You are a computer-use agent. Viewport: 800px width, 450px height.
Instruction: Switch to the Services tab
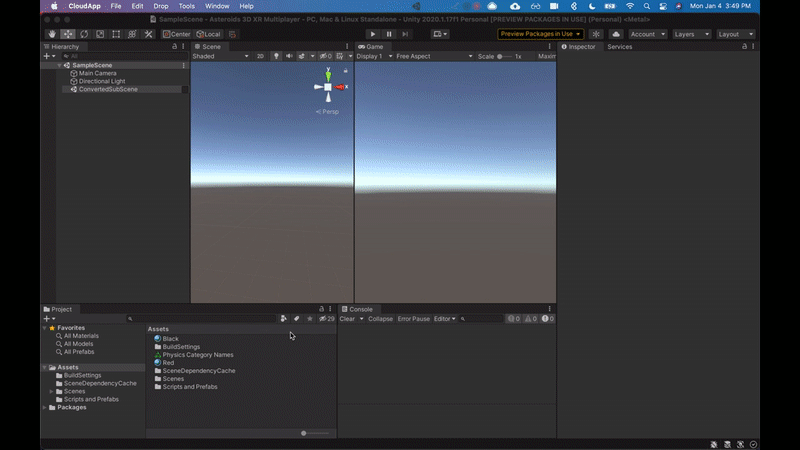tap(620, 47)
